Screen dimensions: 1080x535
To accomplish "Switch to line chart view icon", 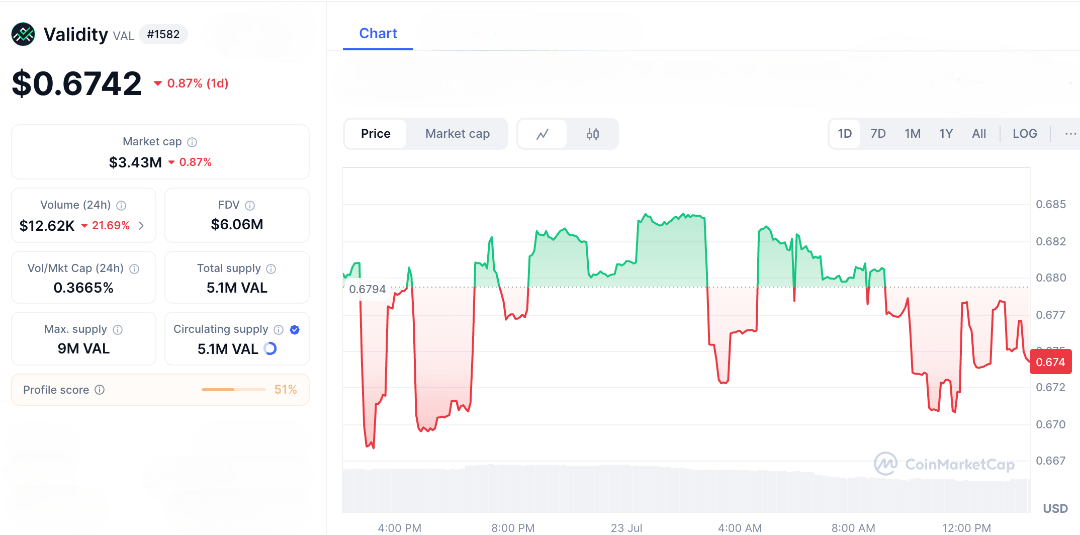I will [542, 134].
